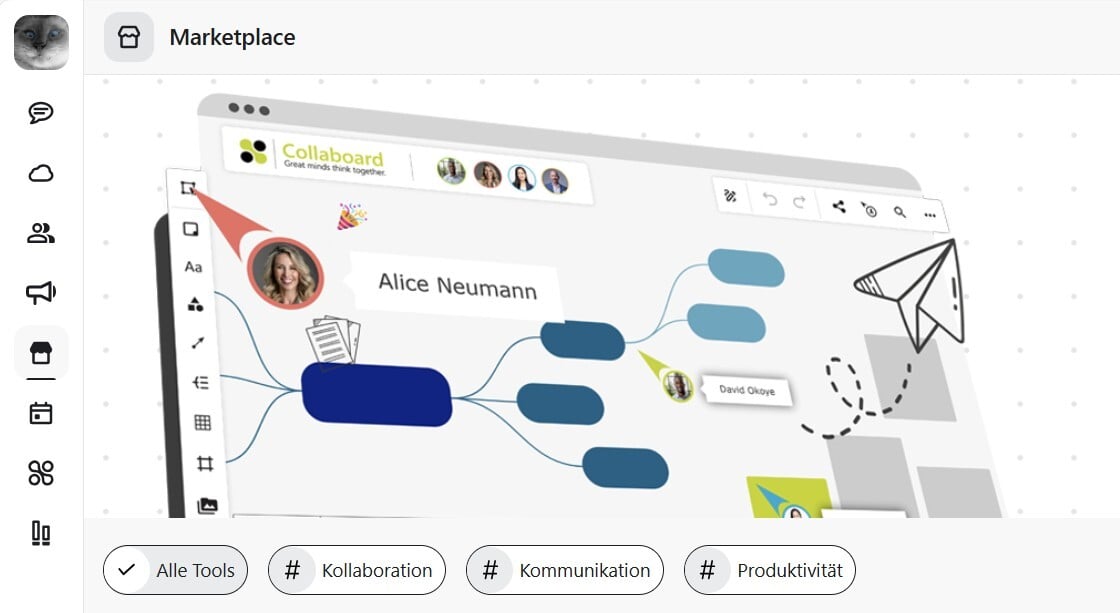
Task: Filter by Kollaboration tag
Action: pos(357,571)
